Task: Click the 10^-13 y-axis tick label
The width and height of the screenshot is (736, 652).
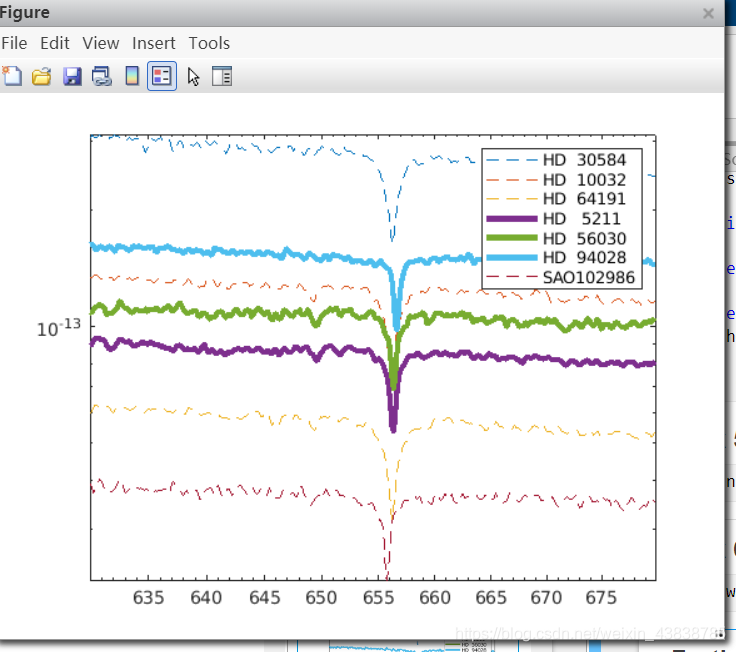Action: 59,329
